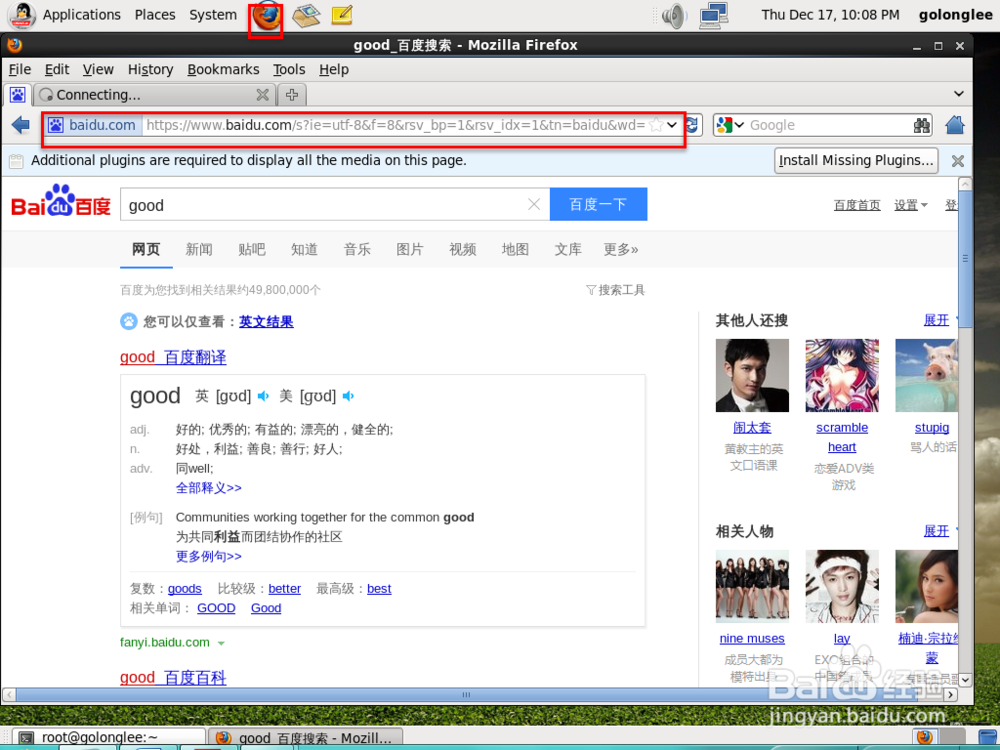Open the Bookmarks menu
The width and height of the screenshot is (1000, 750).
pyautogui.click(x=223, y=70)
